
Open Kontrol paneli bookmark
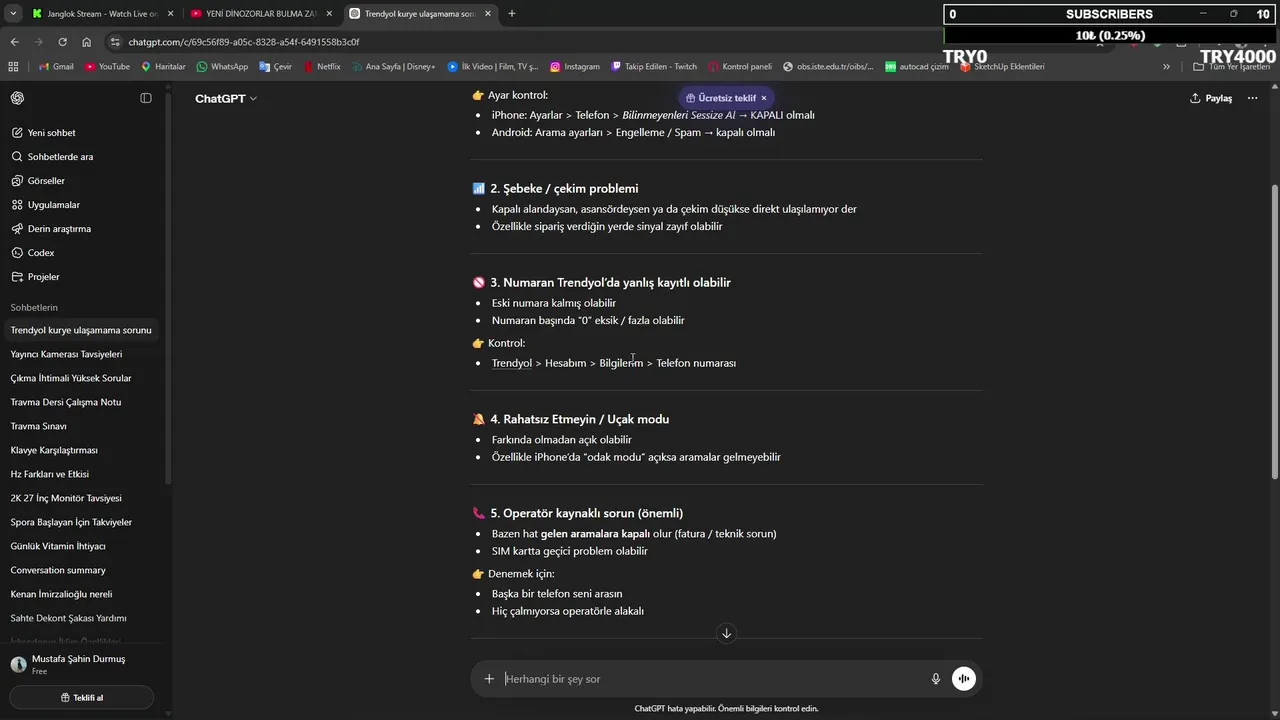click(x=740, y=67)
